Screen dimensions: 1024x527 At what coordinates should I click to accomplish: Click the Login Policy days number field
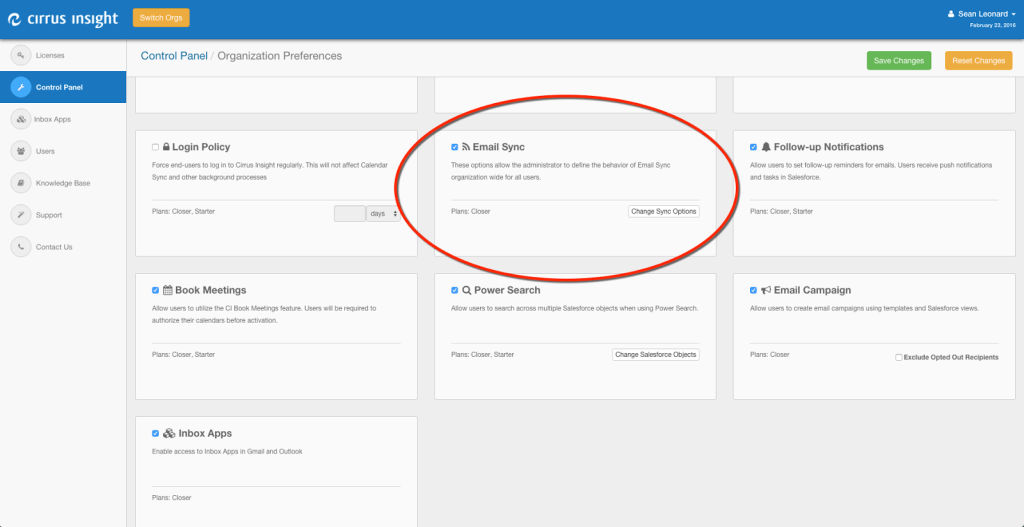(349, 214)
